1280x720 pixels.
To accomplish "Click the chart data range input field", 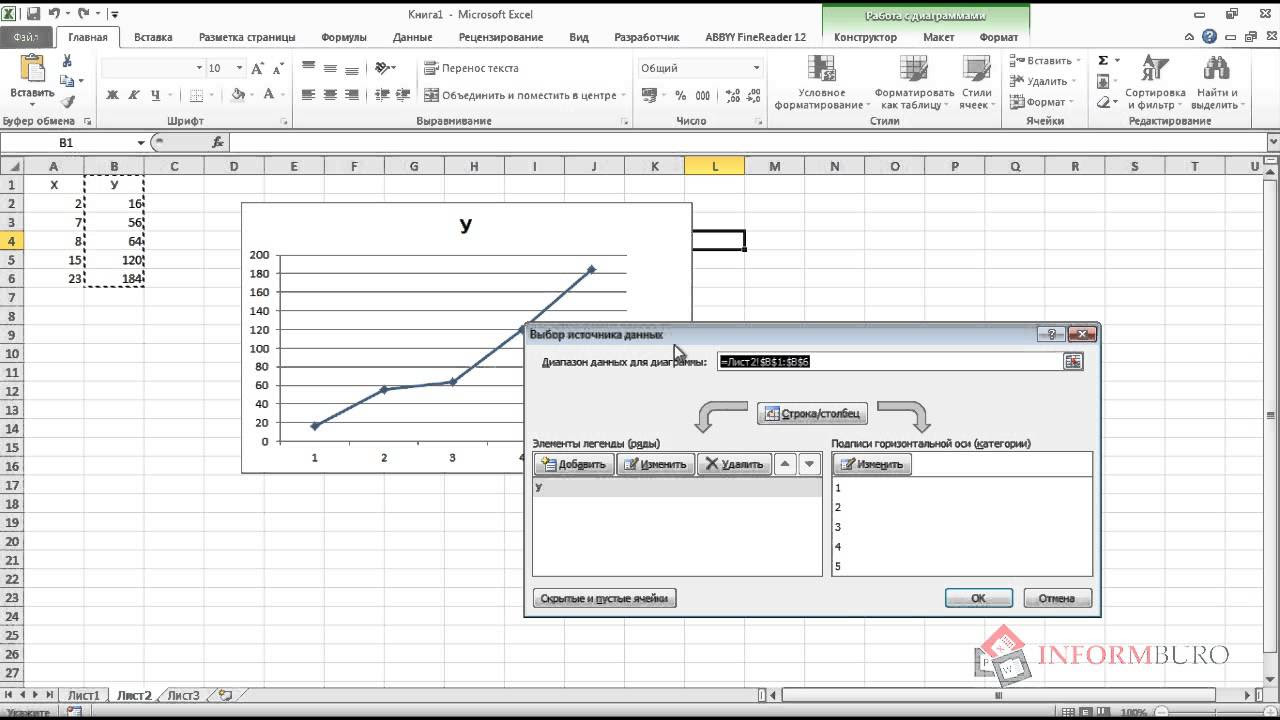I will click(889, 362).
